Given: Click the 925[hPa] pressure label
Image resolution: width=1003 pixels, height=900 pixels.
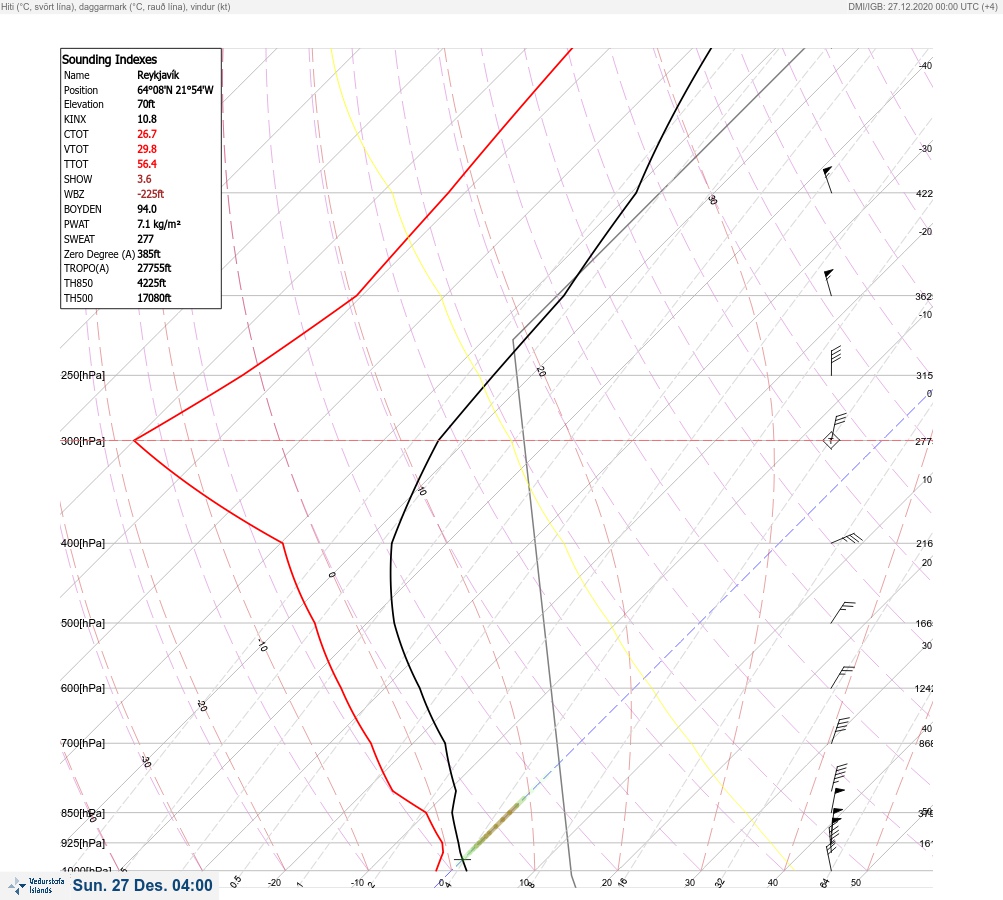Looking at the screenshot, I should (x=83, y=843).
